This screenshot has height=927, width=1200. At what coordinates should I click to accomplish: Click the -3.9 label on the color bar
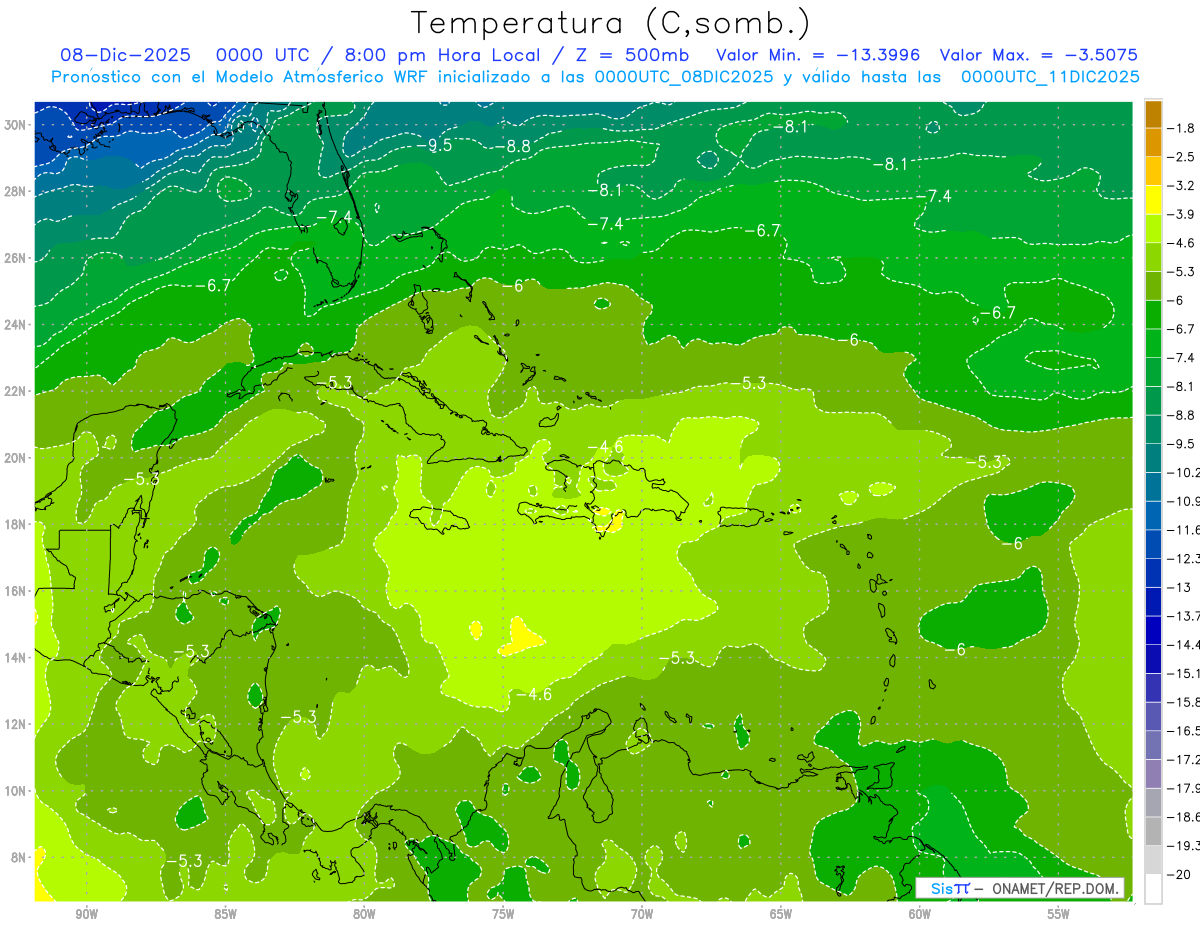click(1183, 214)
